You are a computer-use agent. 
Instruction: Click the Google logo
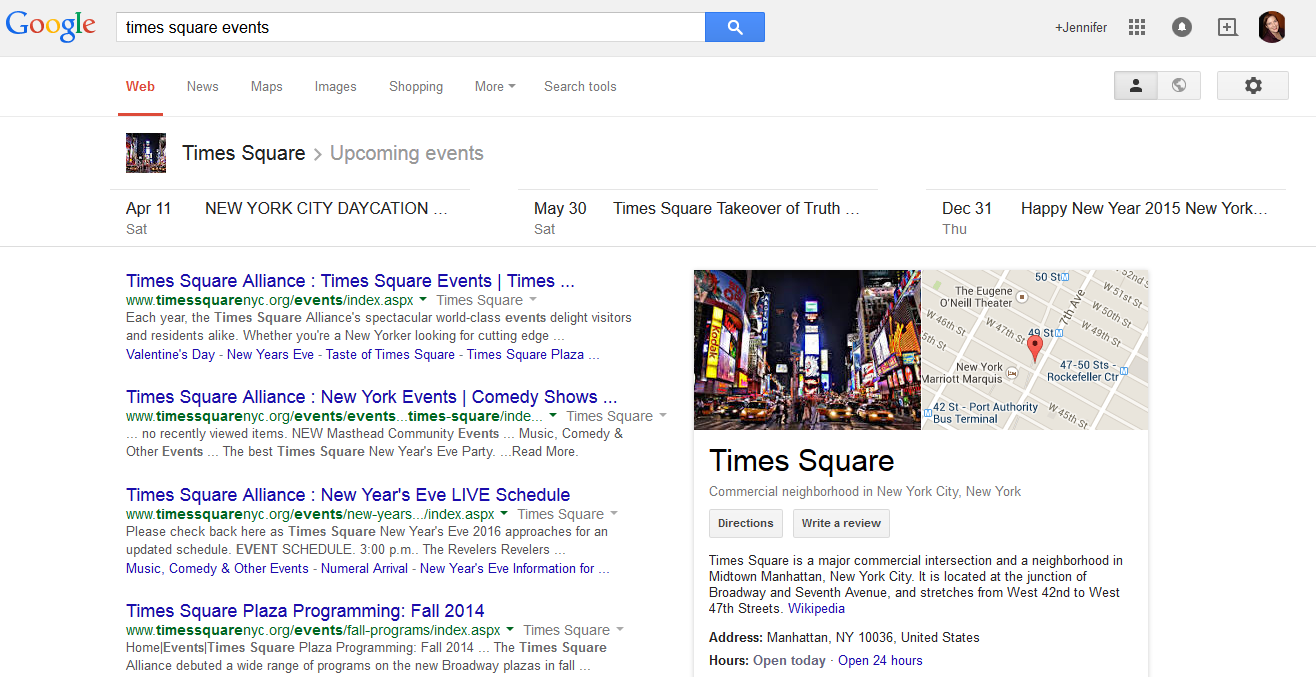[x=50, y=27]
